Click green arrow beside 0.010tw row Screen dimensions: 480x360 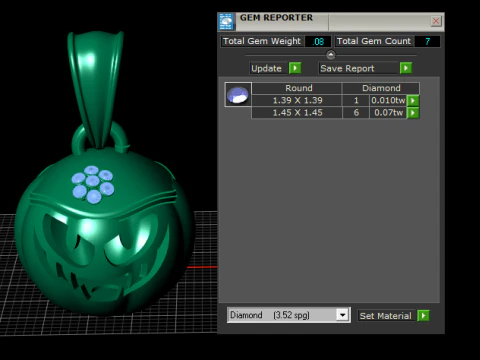413,100
